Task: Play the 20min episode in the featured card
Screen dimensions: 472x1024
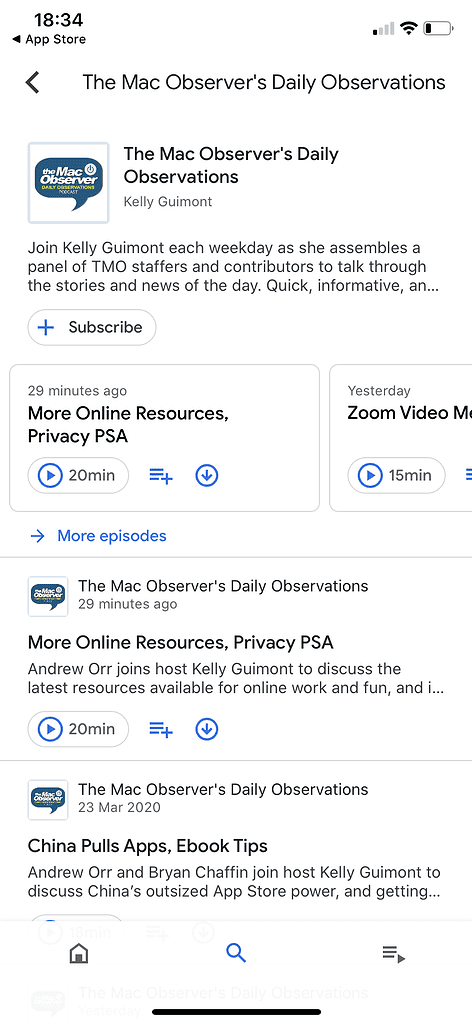Action: 78,475
